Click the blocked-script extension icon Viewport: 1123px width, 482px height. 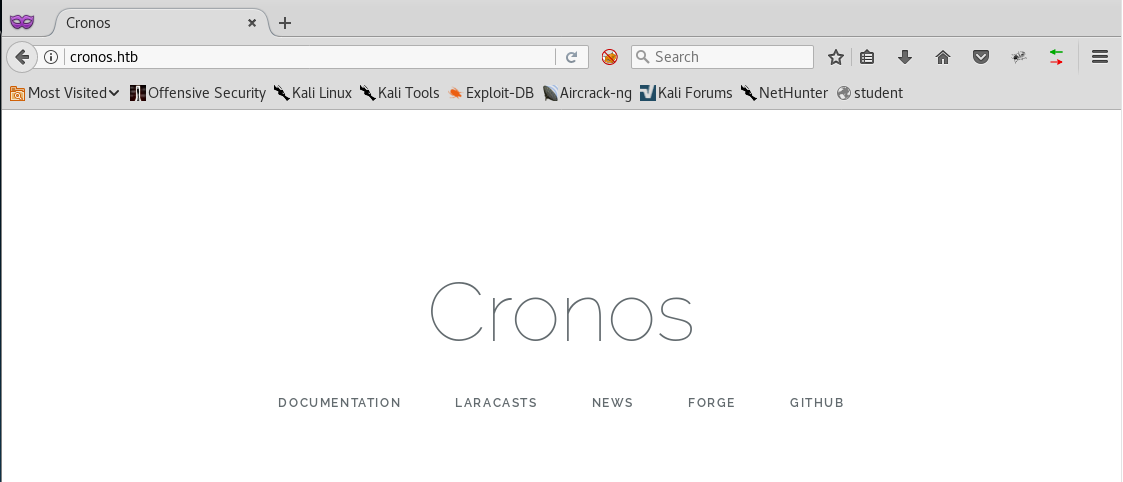click(609, 57)
